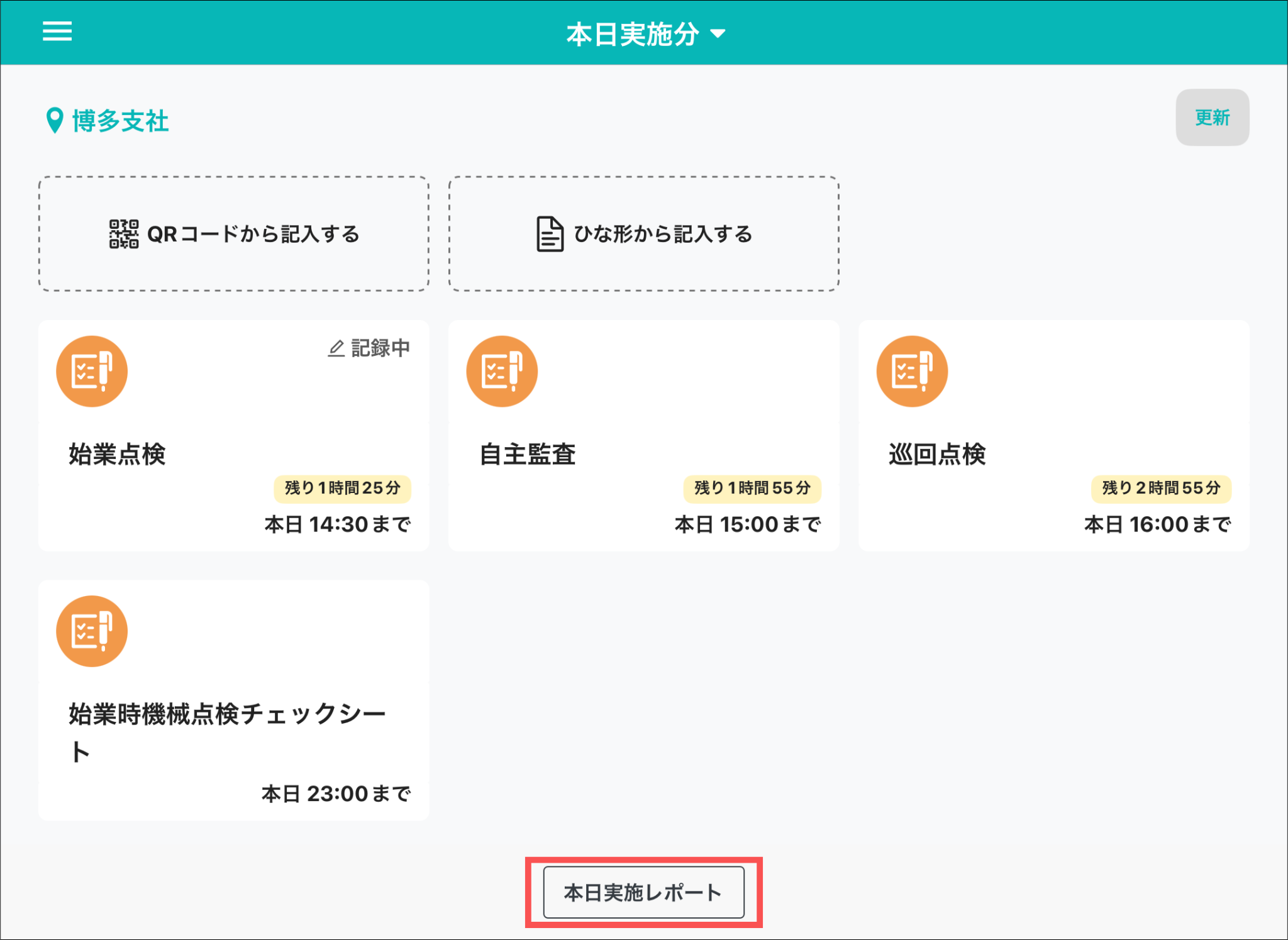Screen dimensions: 1288x940
Task: Click the location pin icon
Action: (55, 120)
